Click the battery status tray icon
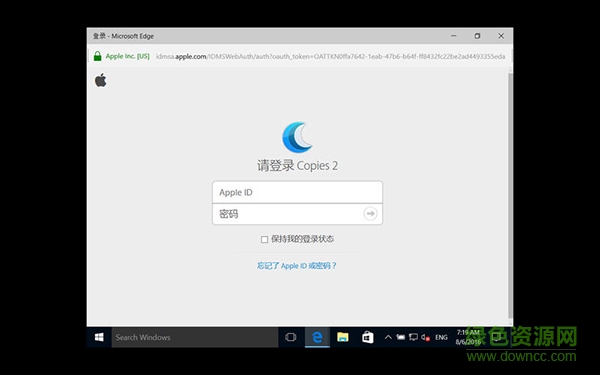This screenshot has width=600, height=375. [401, 337]
